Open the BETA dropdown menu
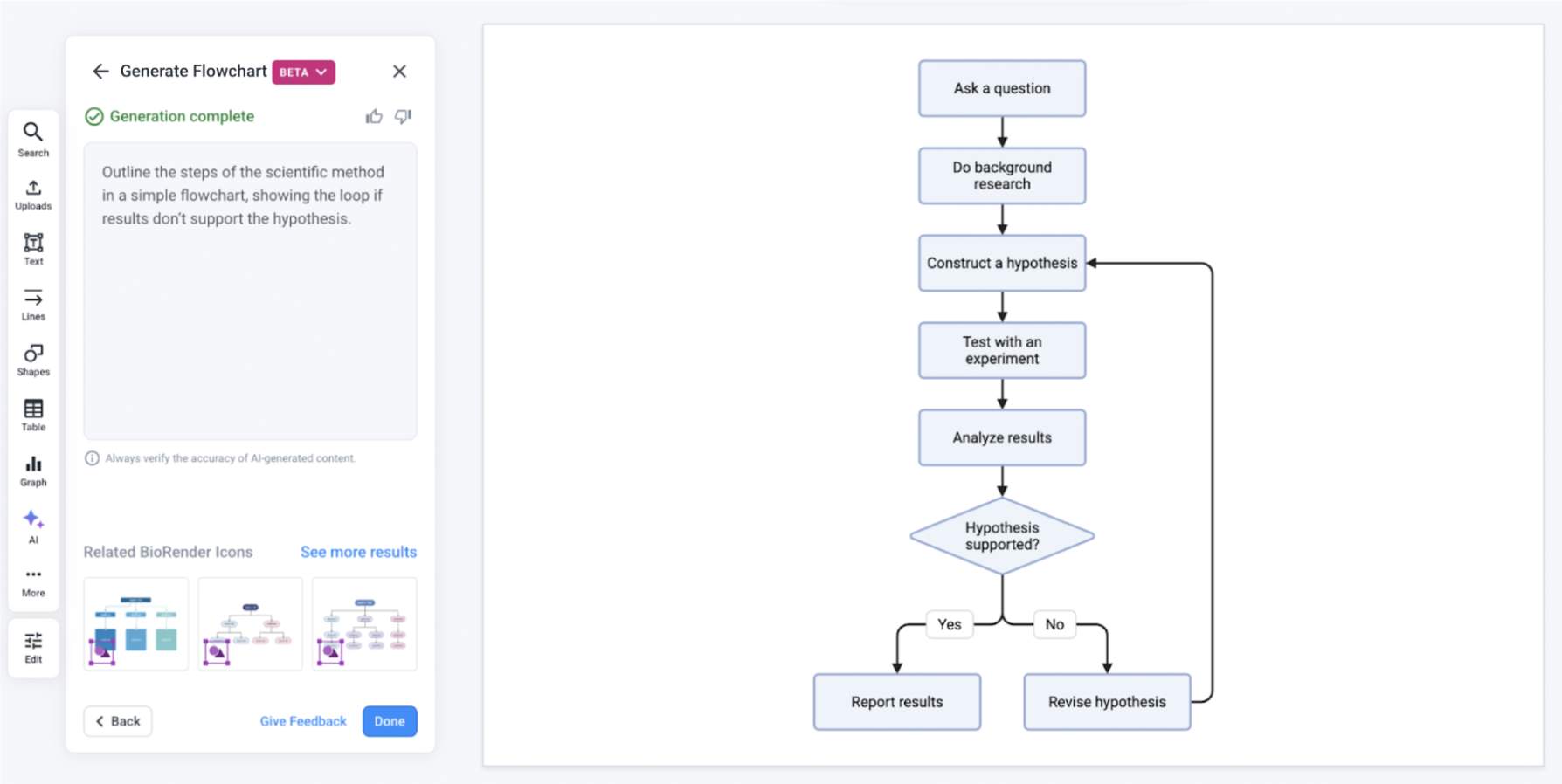 pos(303,72)
